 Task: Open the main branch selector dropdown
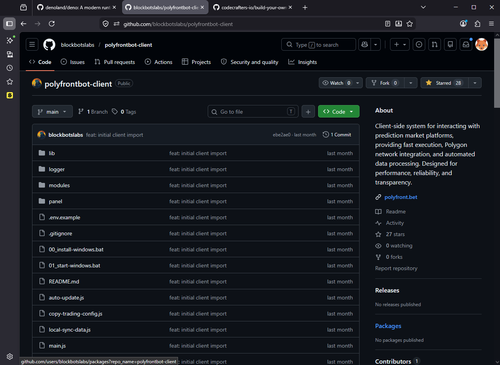coord(52,112)
